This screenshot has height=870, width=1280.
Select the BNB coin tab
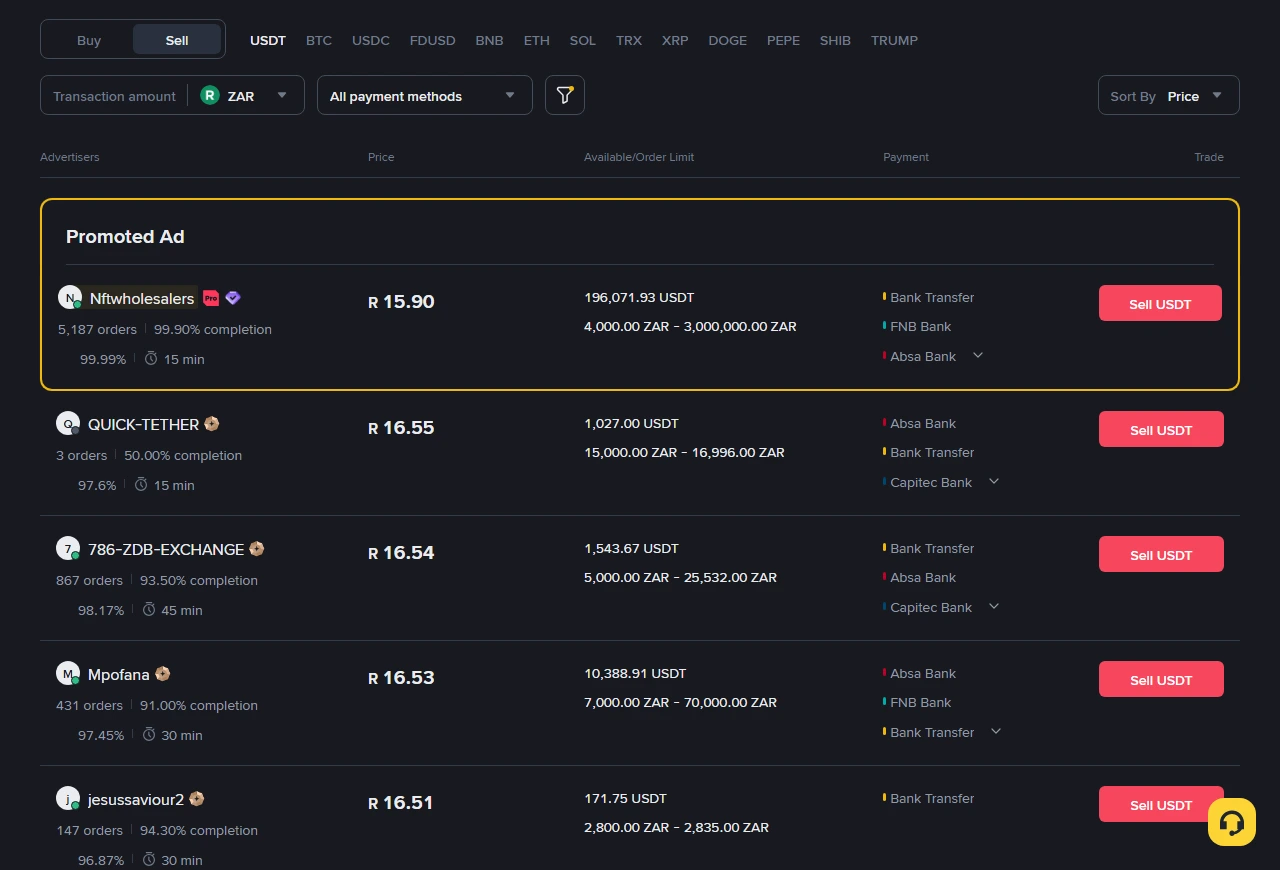pyautogui.click(x=490, y=40)
